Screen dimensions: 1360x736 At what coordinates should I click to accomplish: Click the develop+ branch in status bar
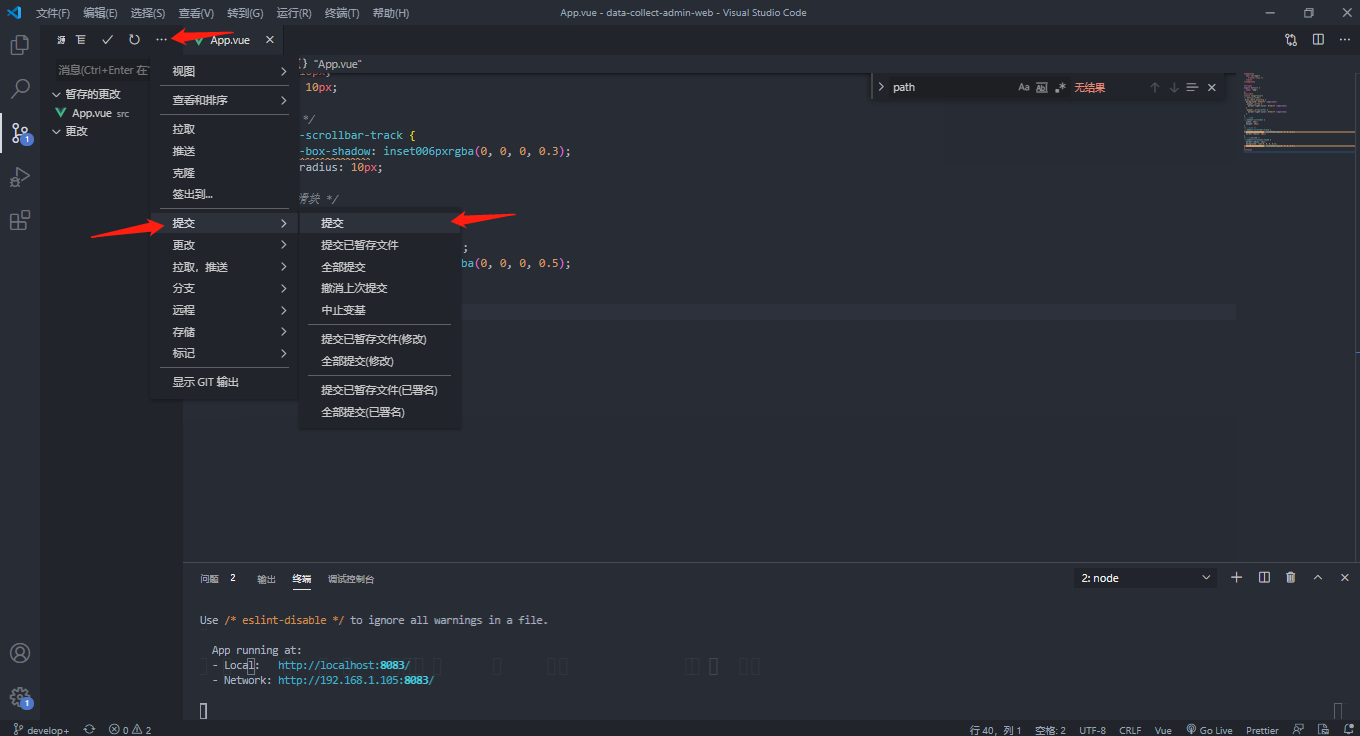point(42,730)
